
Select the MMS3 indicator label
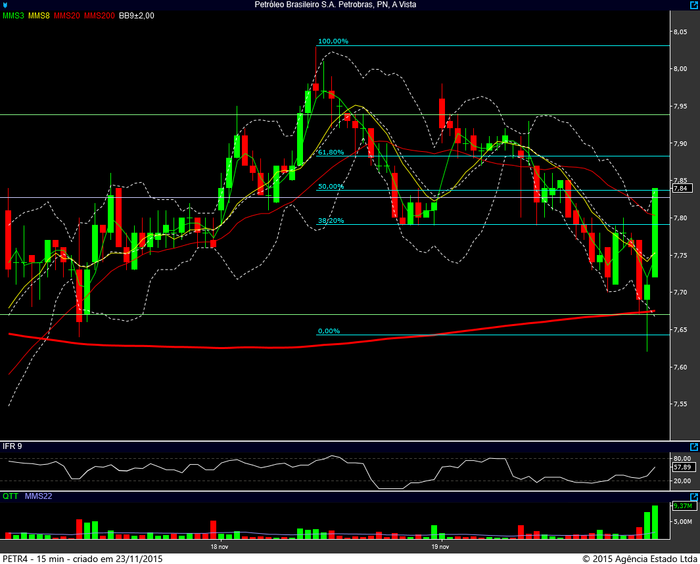tap(13, 16)
